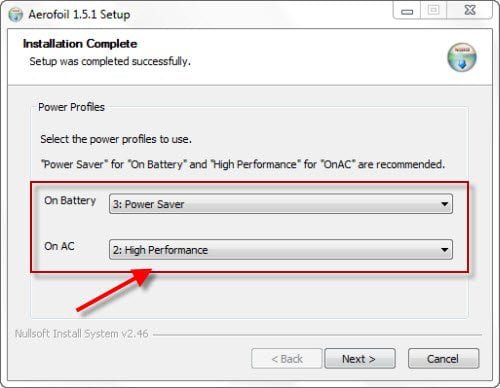Screen dimensions: 500x388
Task: Expand the On Battery dropdown arrow
Action: pos(444,204)
